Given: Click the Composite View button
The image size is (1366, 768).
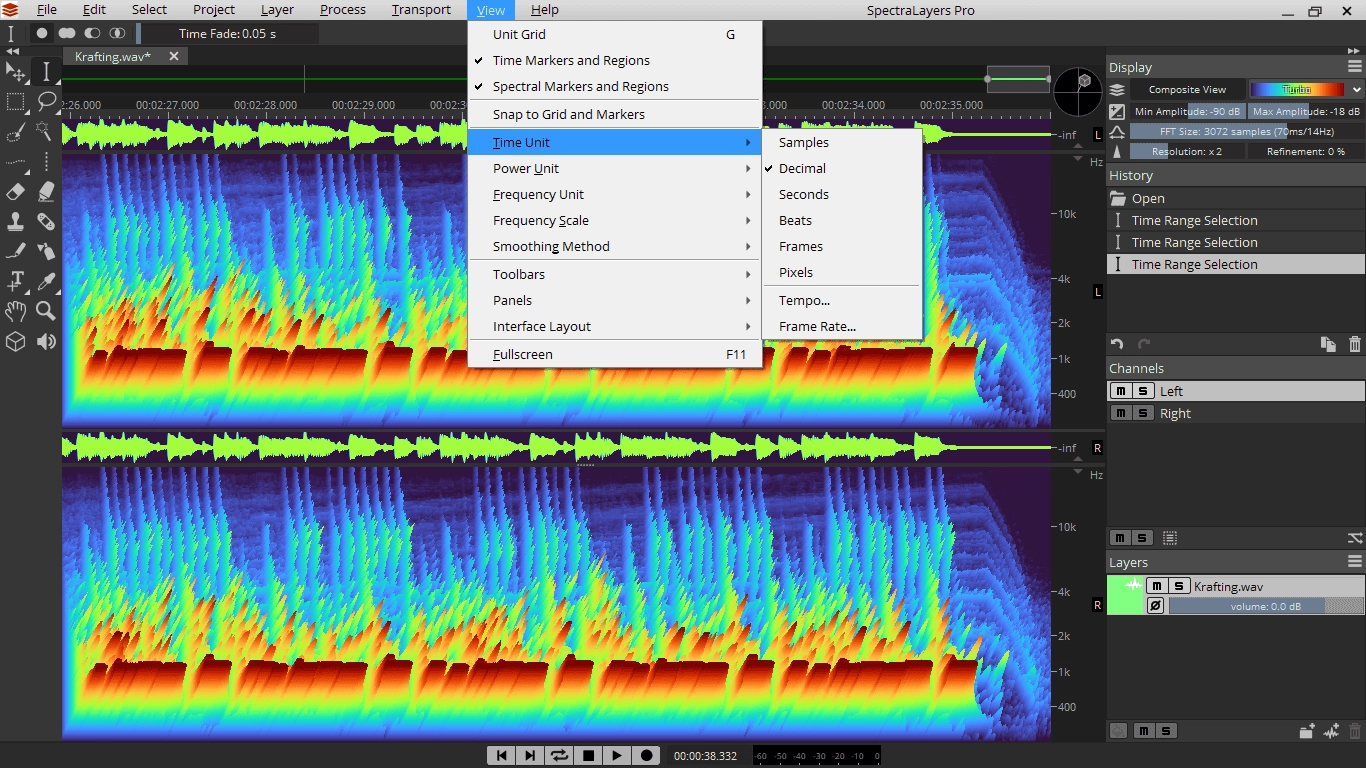Looking at the screenshot, I should 1187,89.
